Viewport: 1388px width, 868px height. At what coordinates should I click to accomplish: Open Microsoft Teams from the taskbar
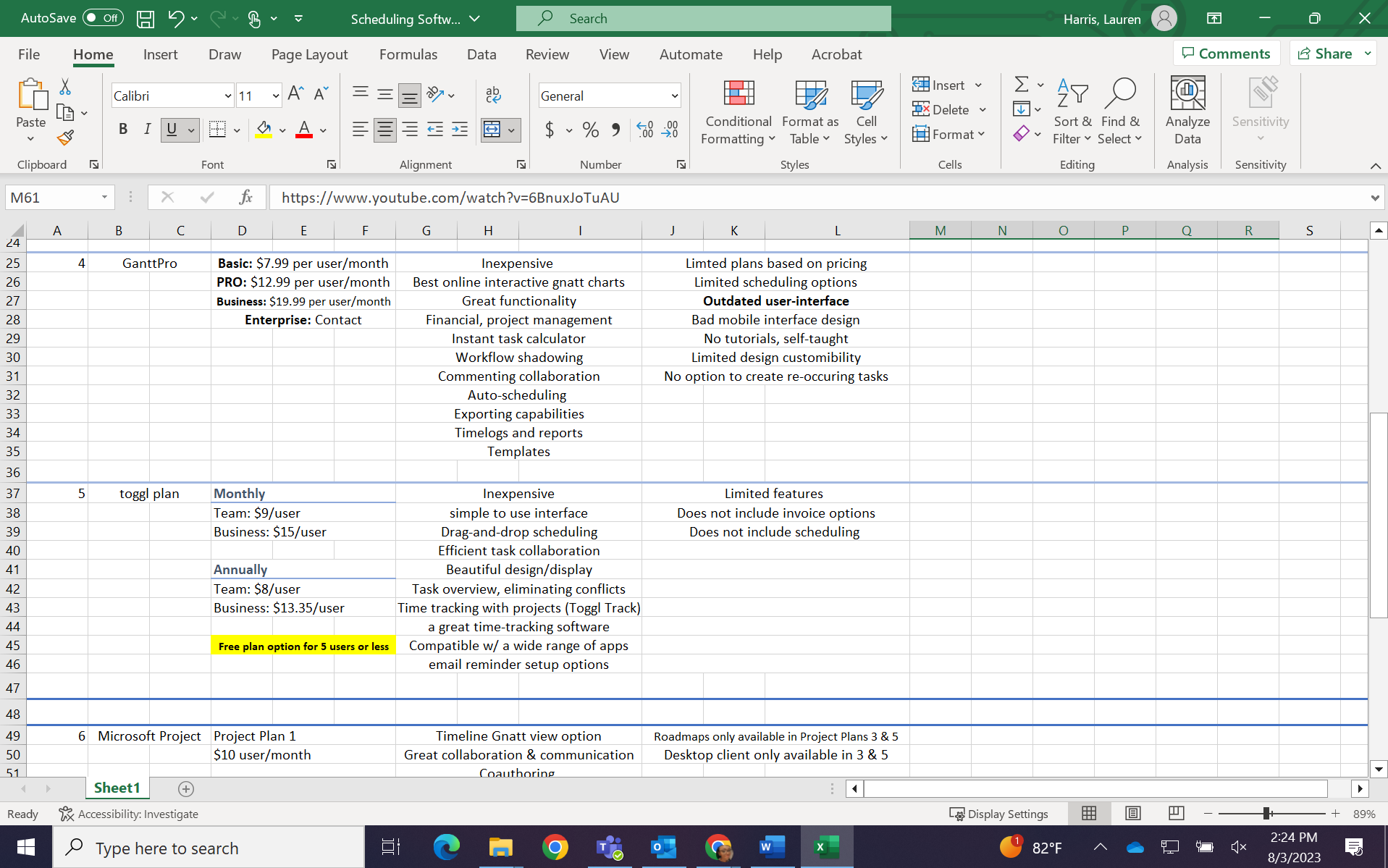(610, 847)
